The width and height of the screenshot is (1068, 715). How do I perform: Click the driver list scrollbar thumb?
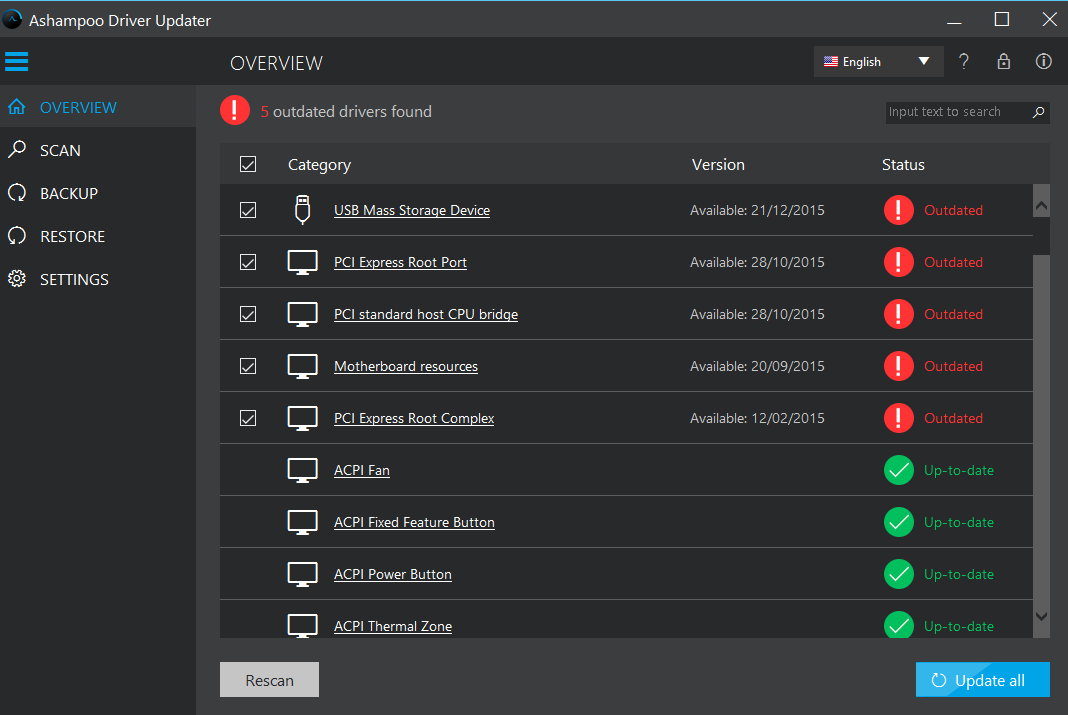pos(1041,236)
